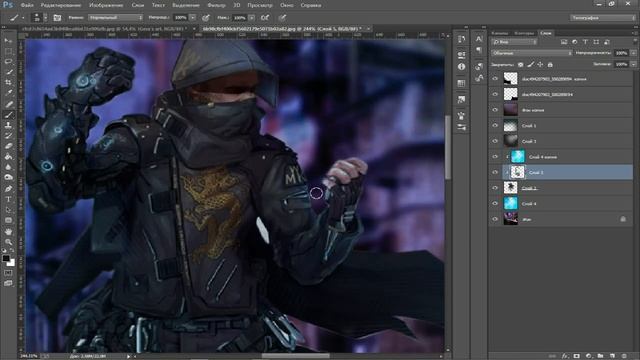Viewport: 640px width, 360px height.
Task: Open the Фильтр menu
Action: tap(216, 5)
